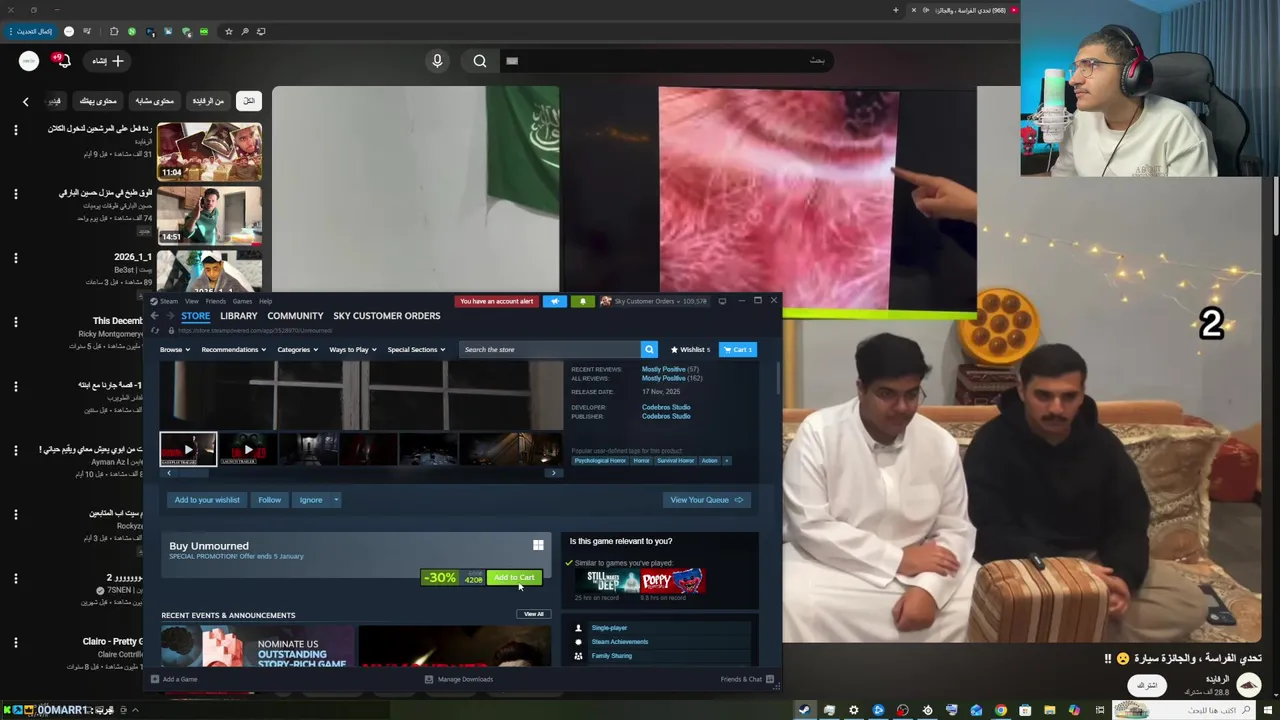Open the COMMUNITY tab

click(x=295, y=316)
